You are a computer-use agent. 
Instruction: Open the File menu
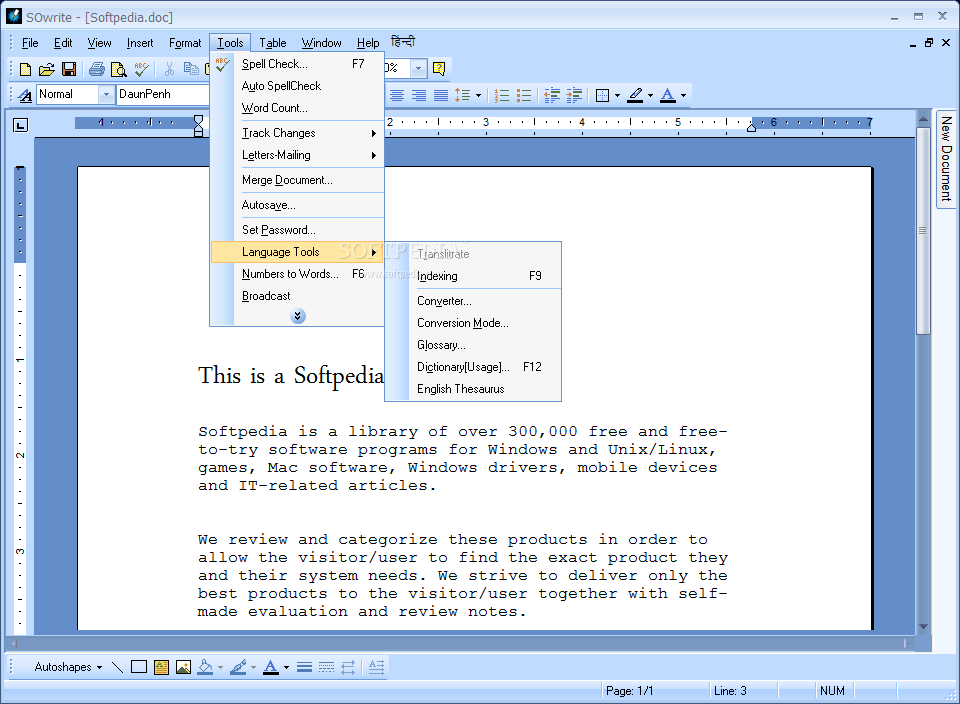[x=30, y=43]
